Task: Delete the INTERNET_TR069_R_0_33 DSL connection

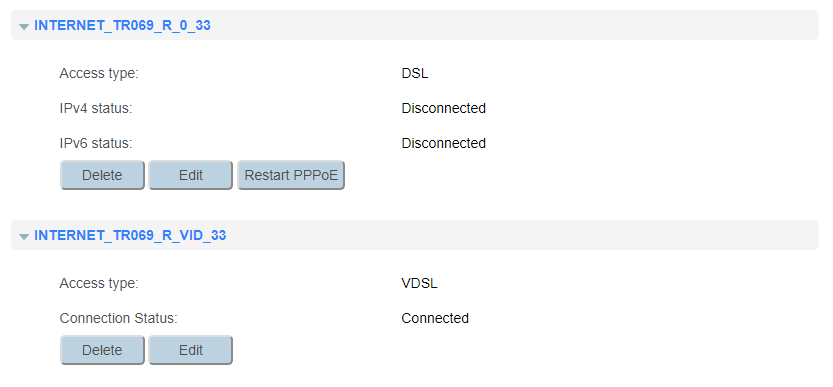Action: (x=102, y=175)
